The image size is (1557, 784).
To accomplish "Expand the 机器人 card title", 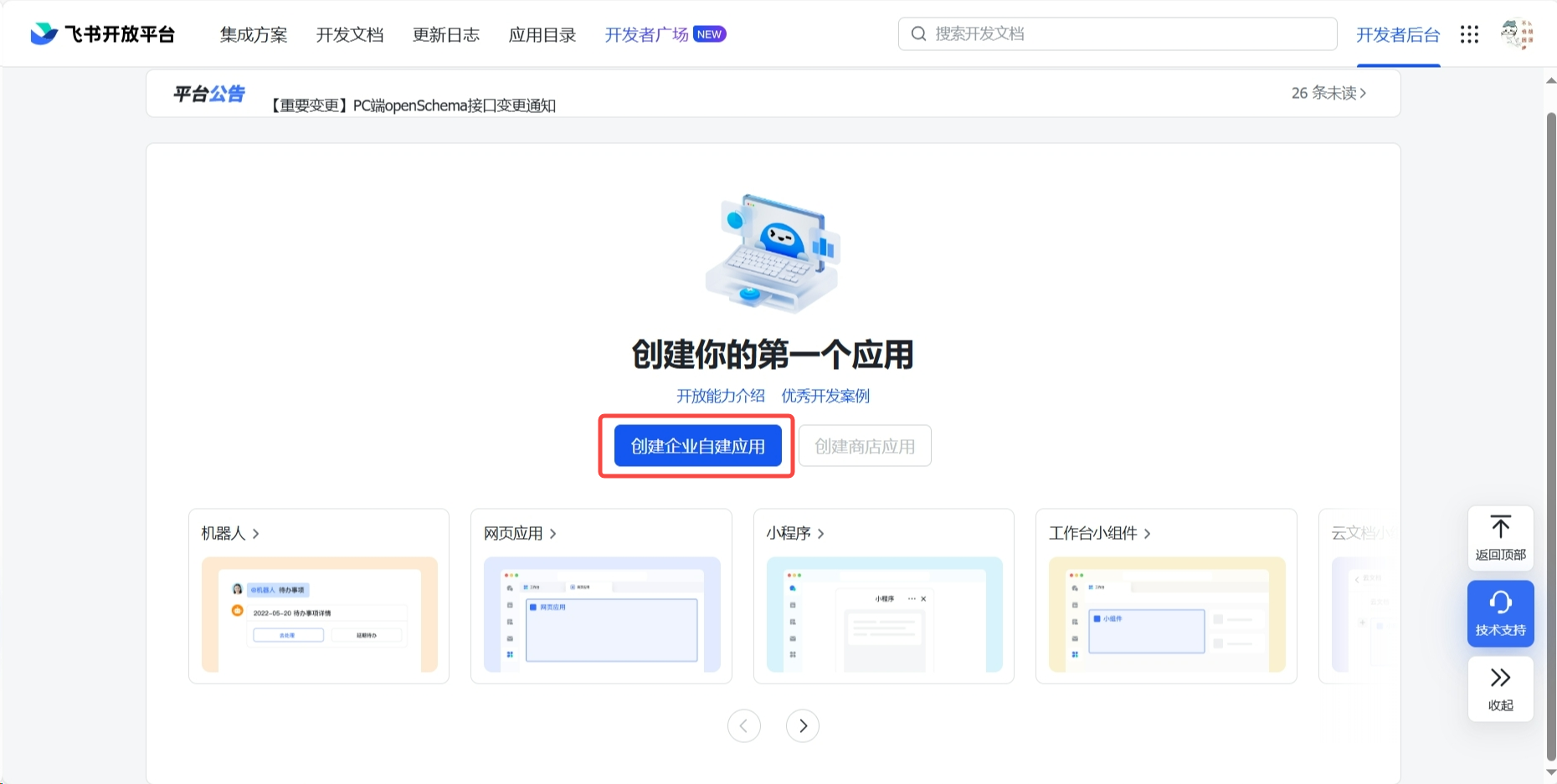I will pos(230,533).
